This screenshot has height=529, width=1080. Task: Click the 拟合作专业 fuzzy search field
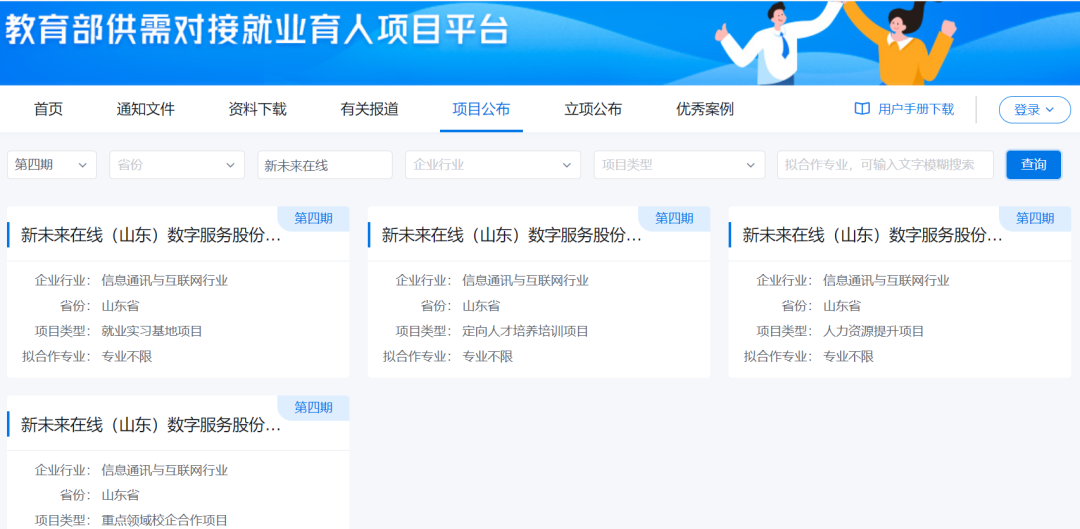885,165
